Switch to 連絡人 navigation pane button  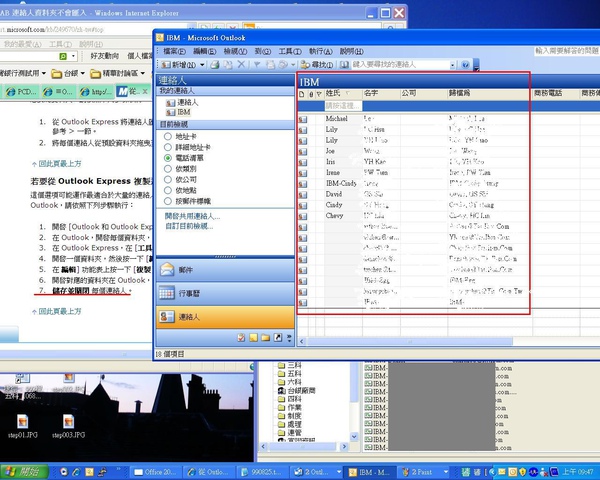point(225,317)
